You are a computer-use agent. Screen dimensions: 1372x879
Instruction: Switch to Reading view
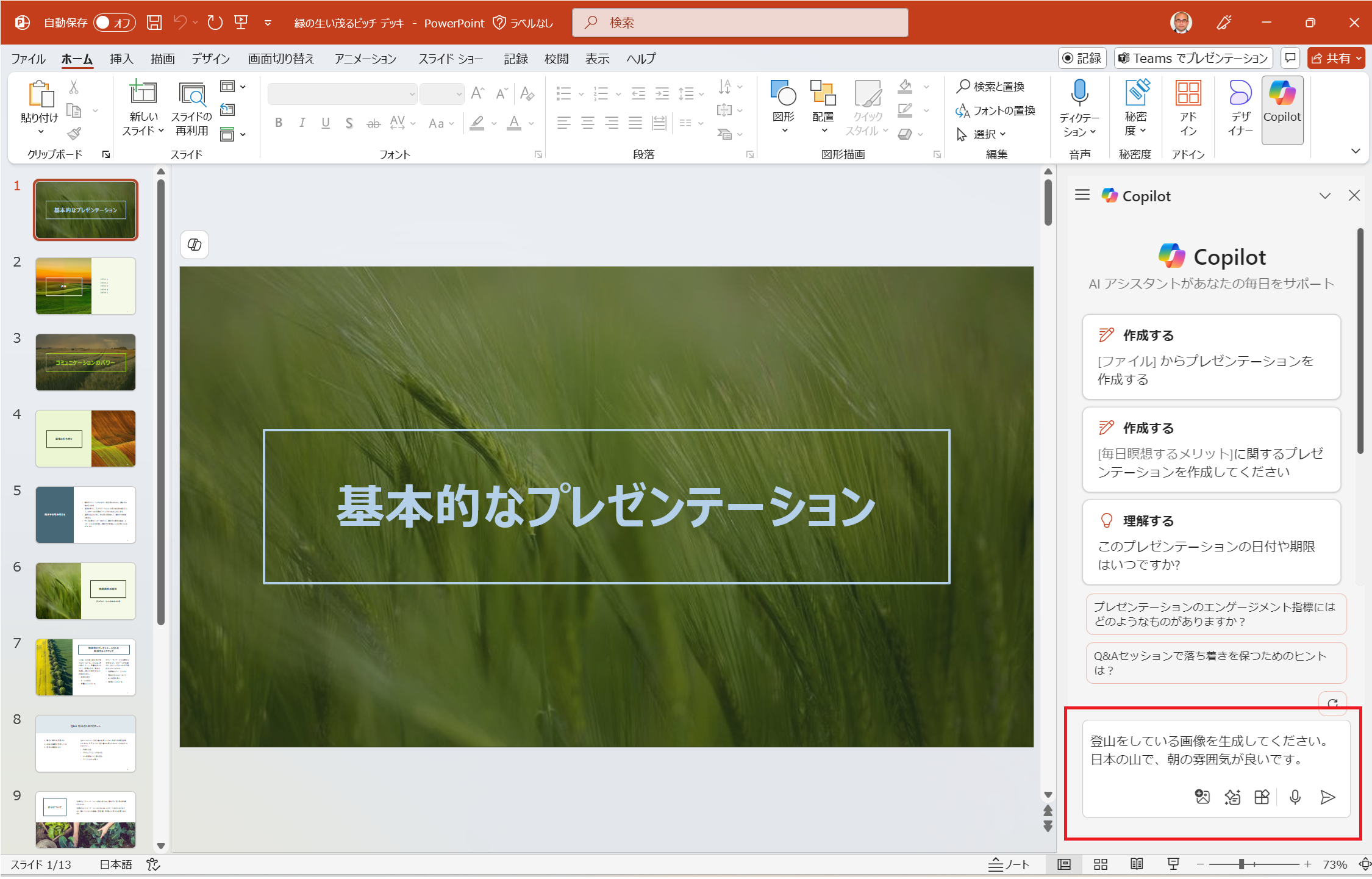[x=1137, y=864]
